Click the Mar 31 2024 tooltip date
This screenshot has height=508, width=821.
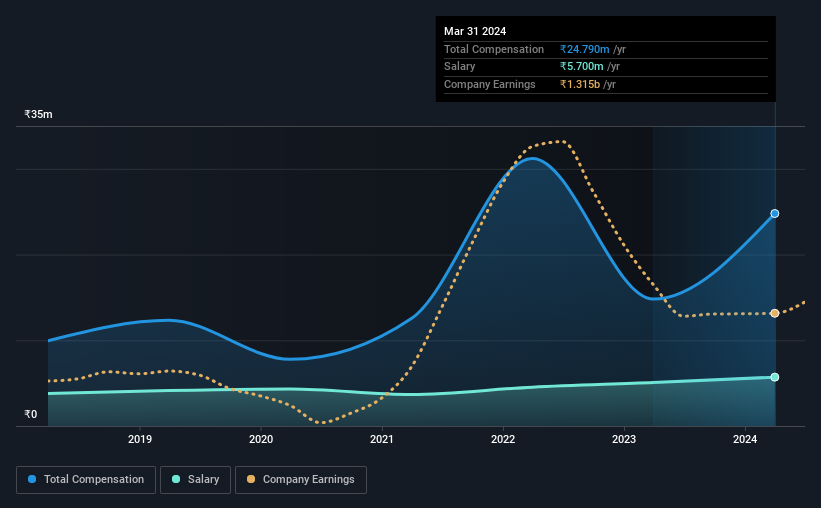475,31
